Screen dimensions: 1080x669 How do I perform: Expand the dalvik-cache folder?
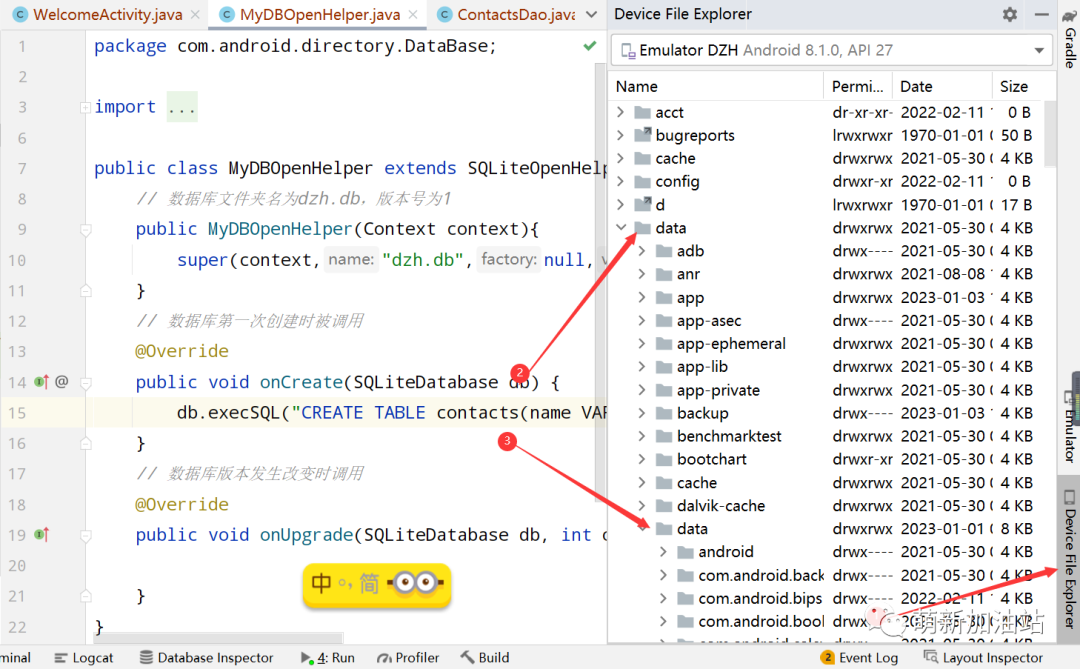[642, 506]
